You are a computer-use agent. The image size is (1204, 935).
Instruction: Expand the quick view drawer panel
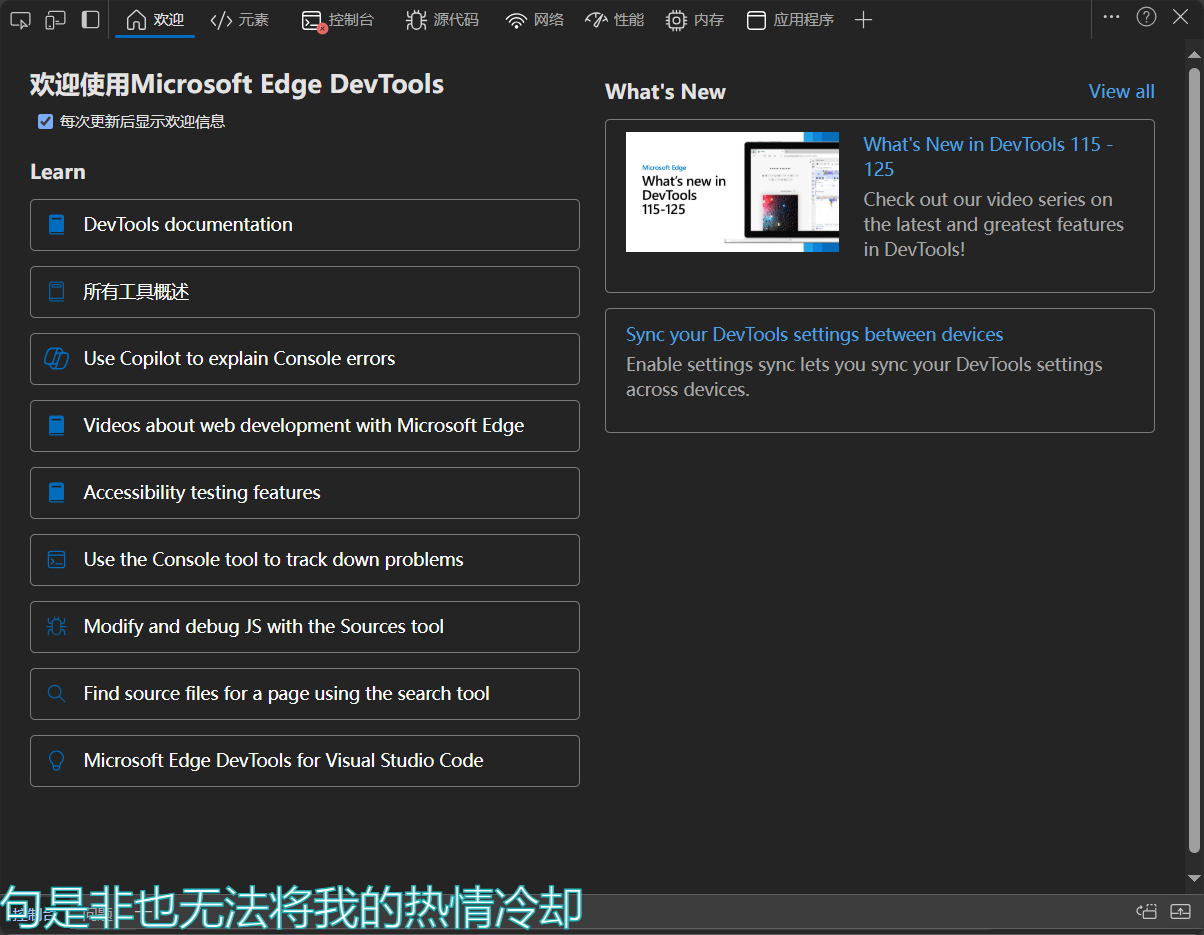point(1181,911)
